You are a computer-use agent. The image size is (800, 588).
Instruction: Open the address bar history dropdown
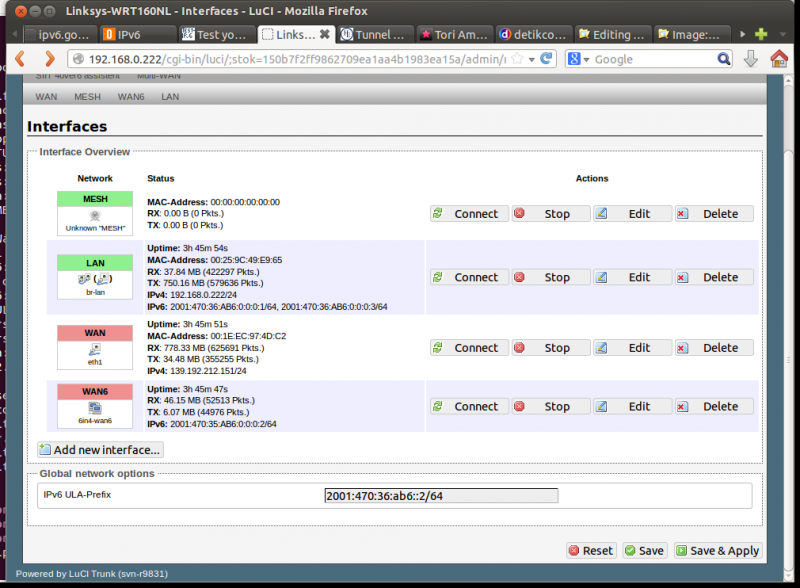tap(532, 58)
